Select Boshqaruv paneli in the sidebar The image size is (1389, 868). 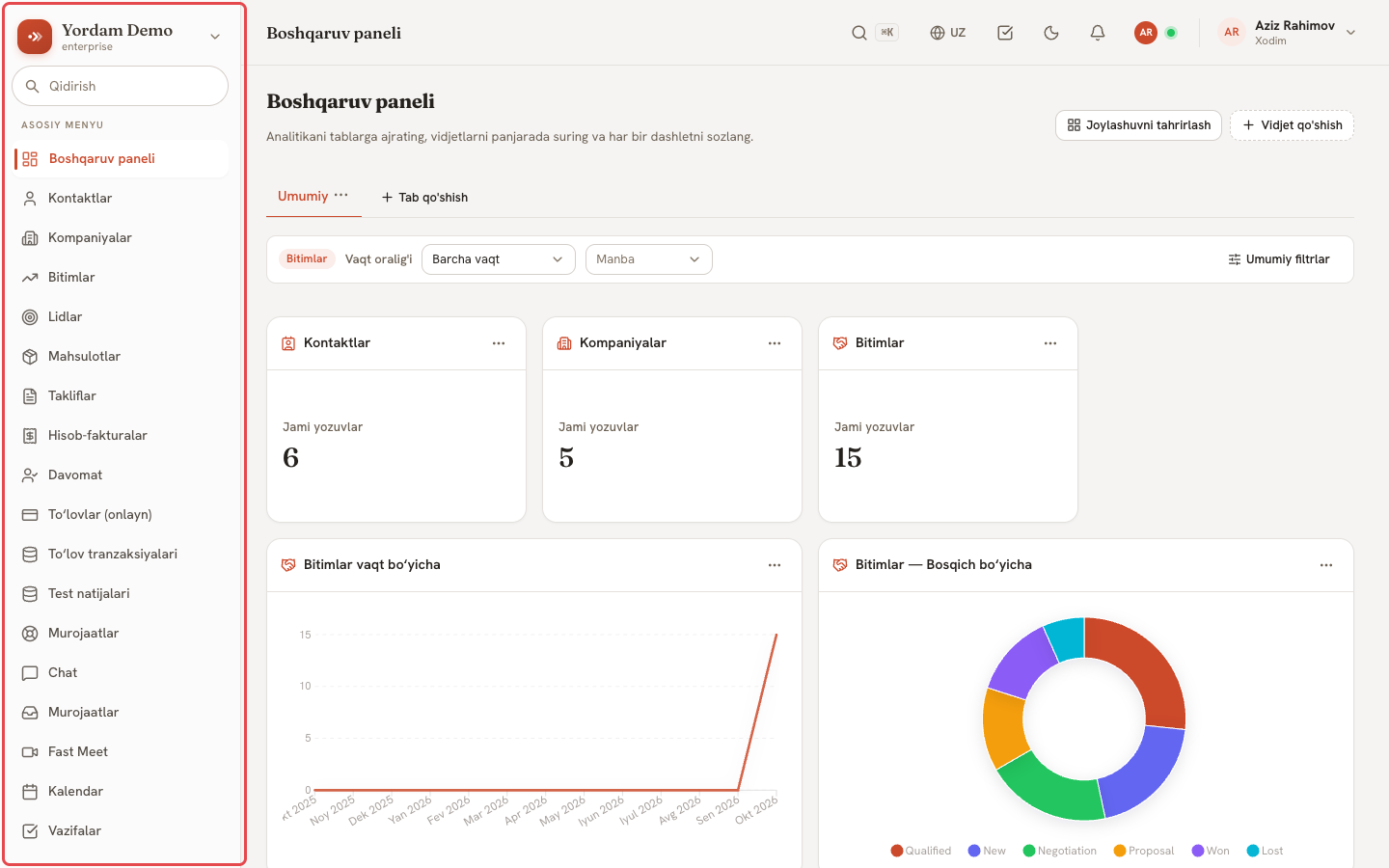coord(121,158)
